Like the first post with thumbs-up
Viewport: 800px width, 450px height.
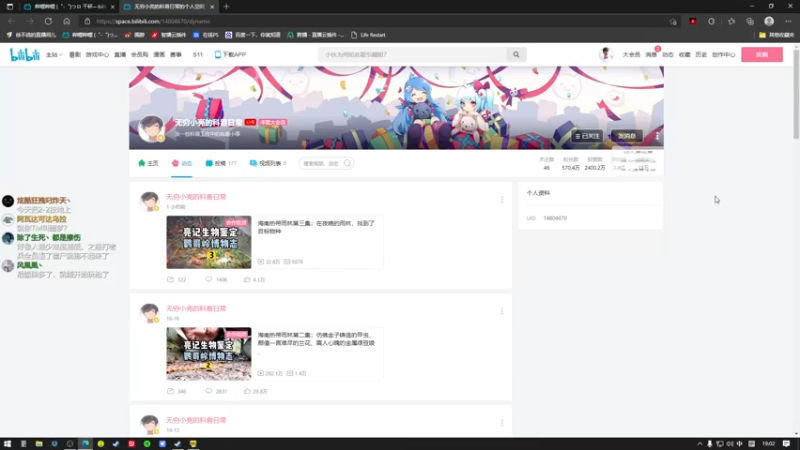[247, 280]
